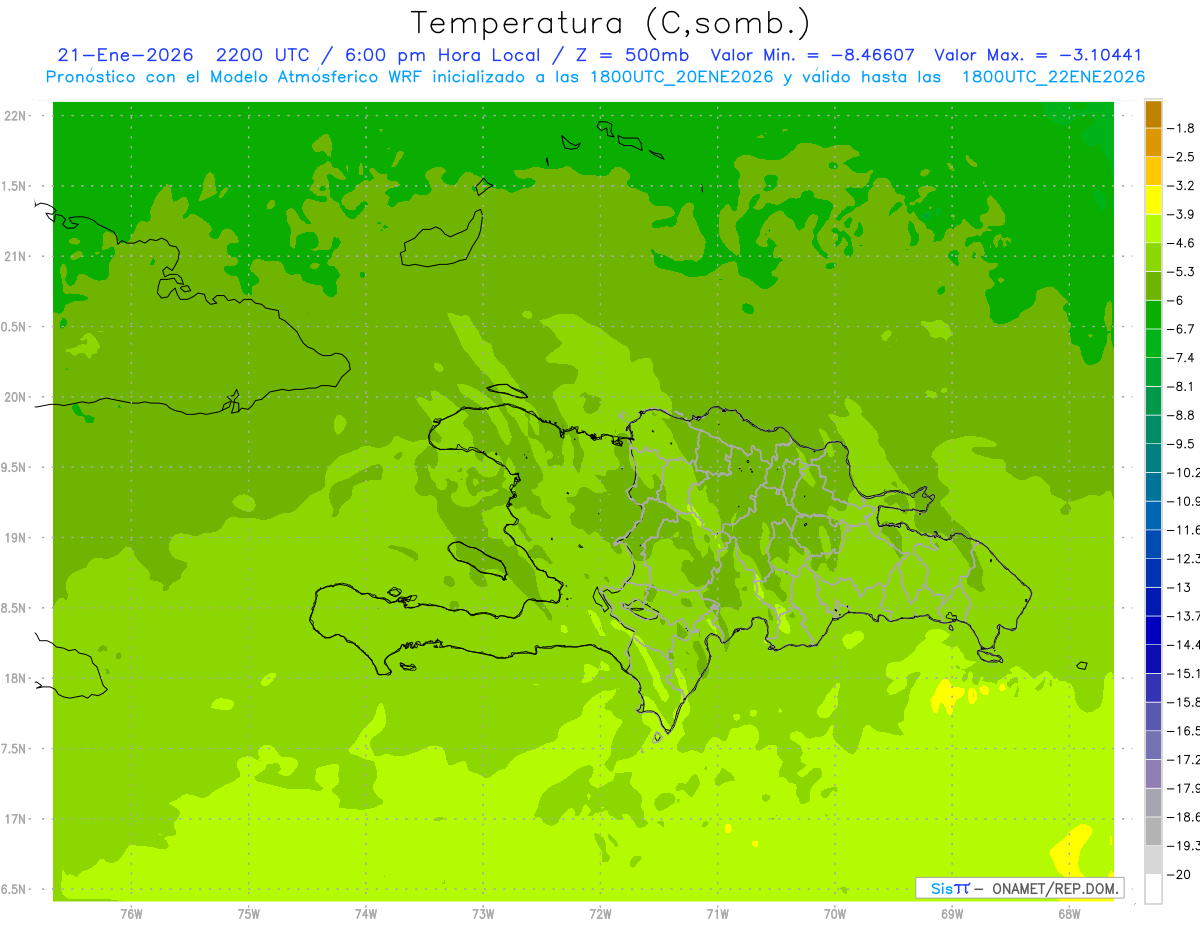The height and width of the screenshot is (927, 1200).
Task: Click the "68W" longitude label
Action: click(x=1069, y=912)
